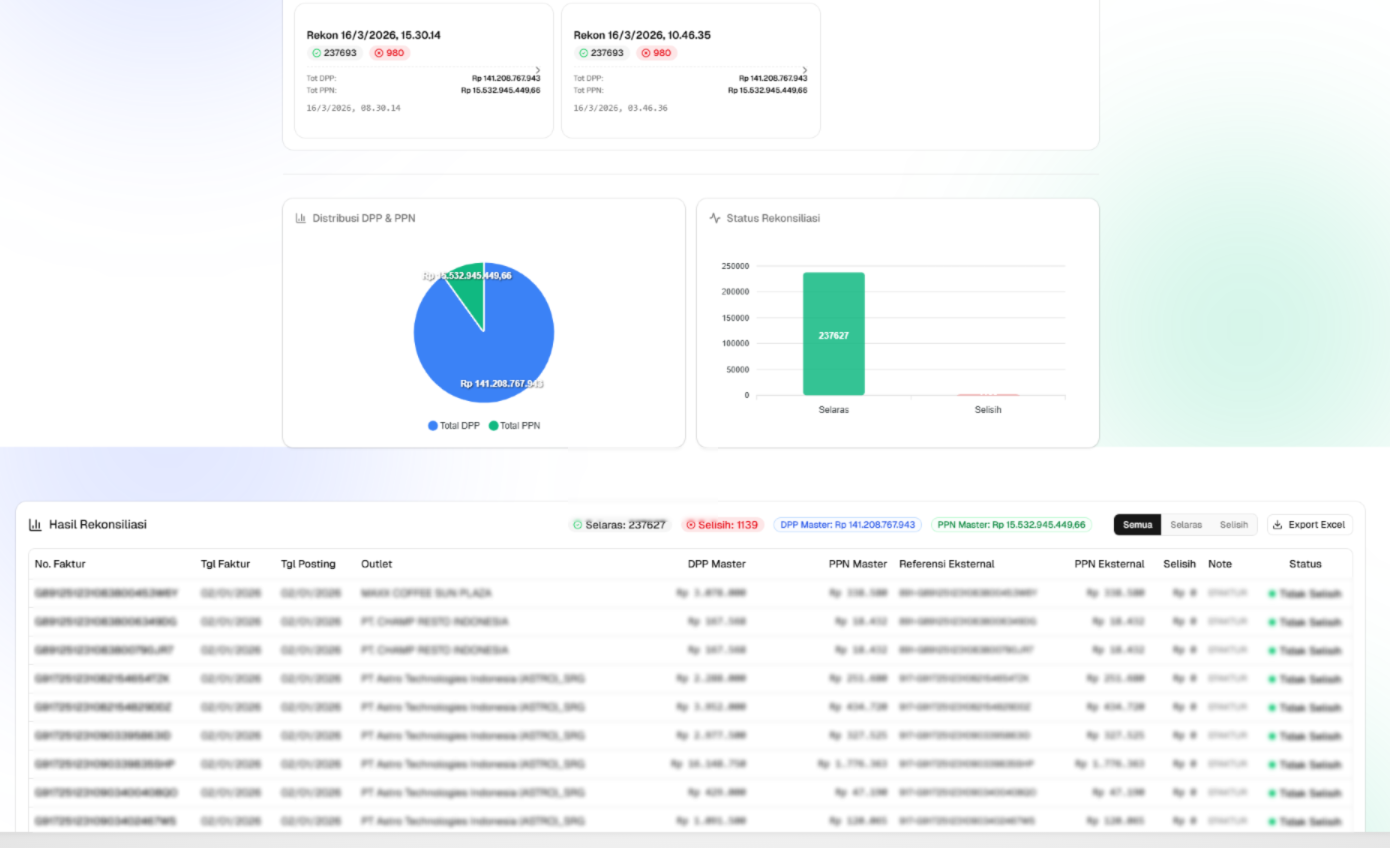This screenshot has width=1390, height=848.
Task: Expand the Rekon 16/3/2026, 10.46.35 card chevron
Action: tap(806, 69)
